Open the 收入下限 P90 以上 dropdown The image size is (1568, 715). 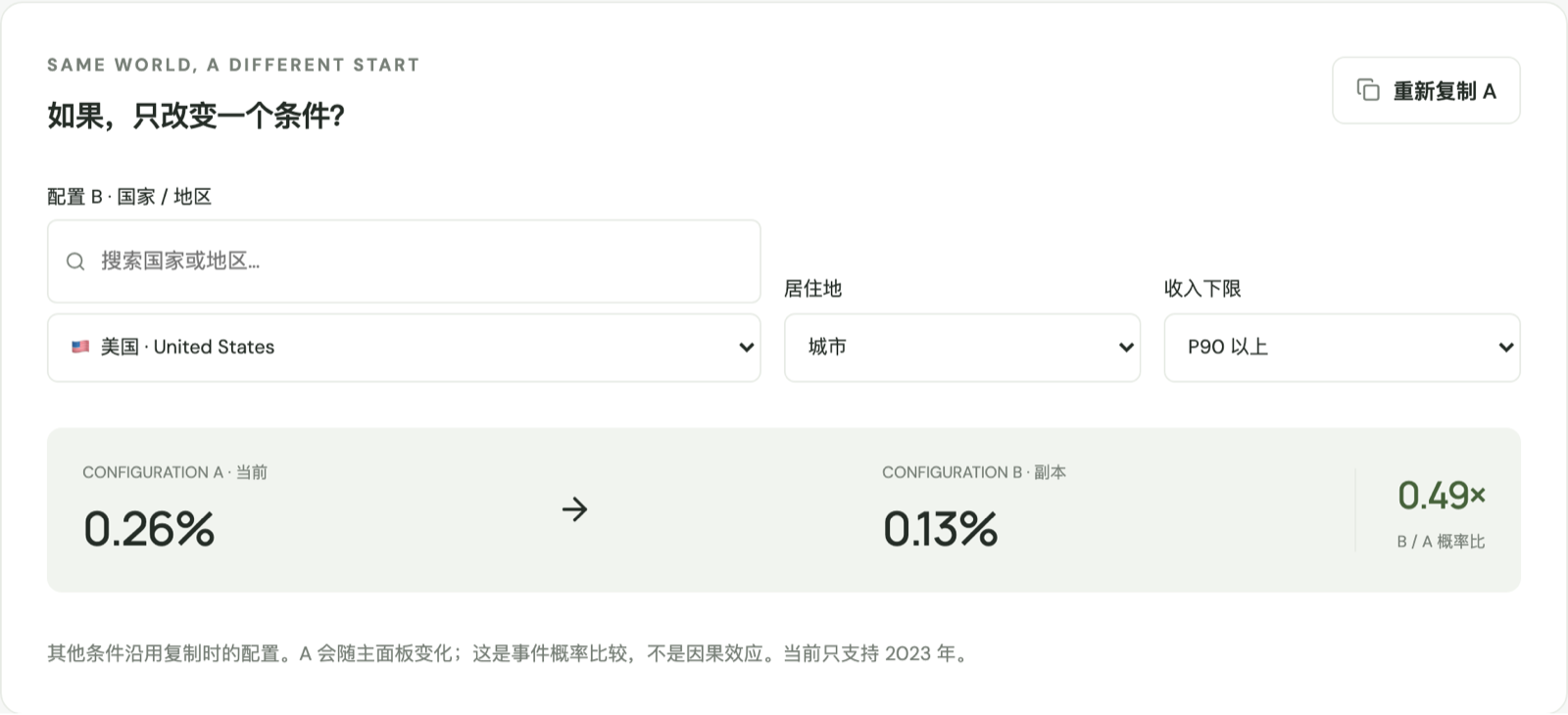click(1342, 348)
